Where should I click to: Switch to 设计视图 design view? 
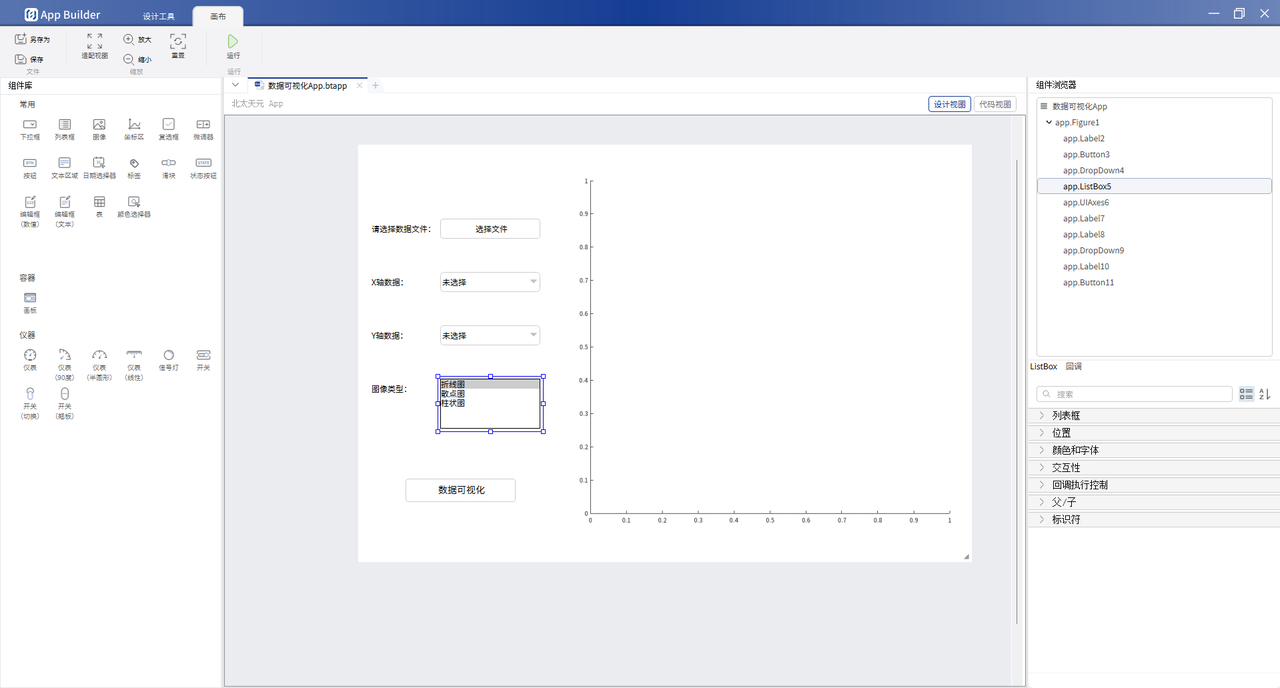tap(949, 104)
